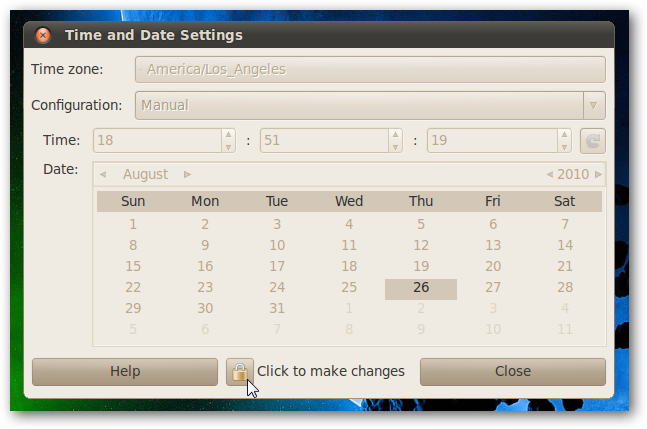The width and height of the screenshot is (647, 429).
Task: Select August 15 in the calendar
Action: click(x=133, y=266)
